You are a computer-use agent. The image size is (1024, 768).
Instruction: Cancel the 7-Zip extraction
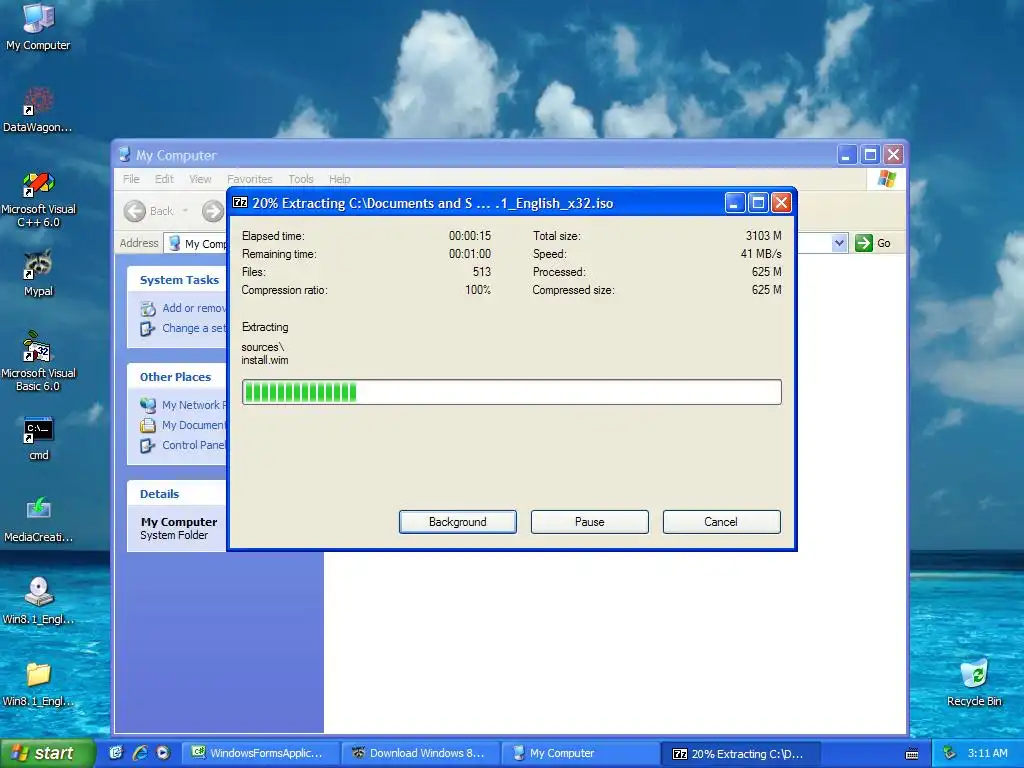coord(722,522)
